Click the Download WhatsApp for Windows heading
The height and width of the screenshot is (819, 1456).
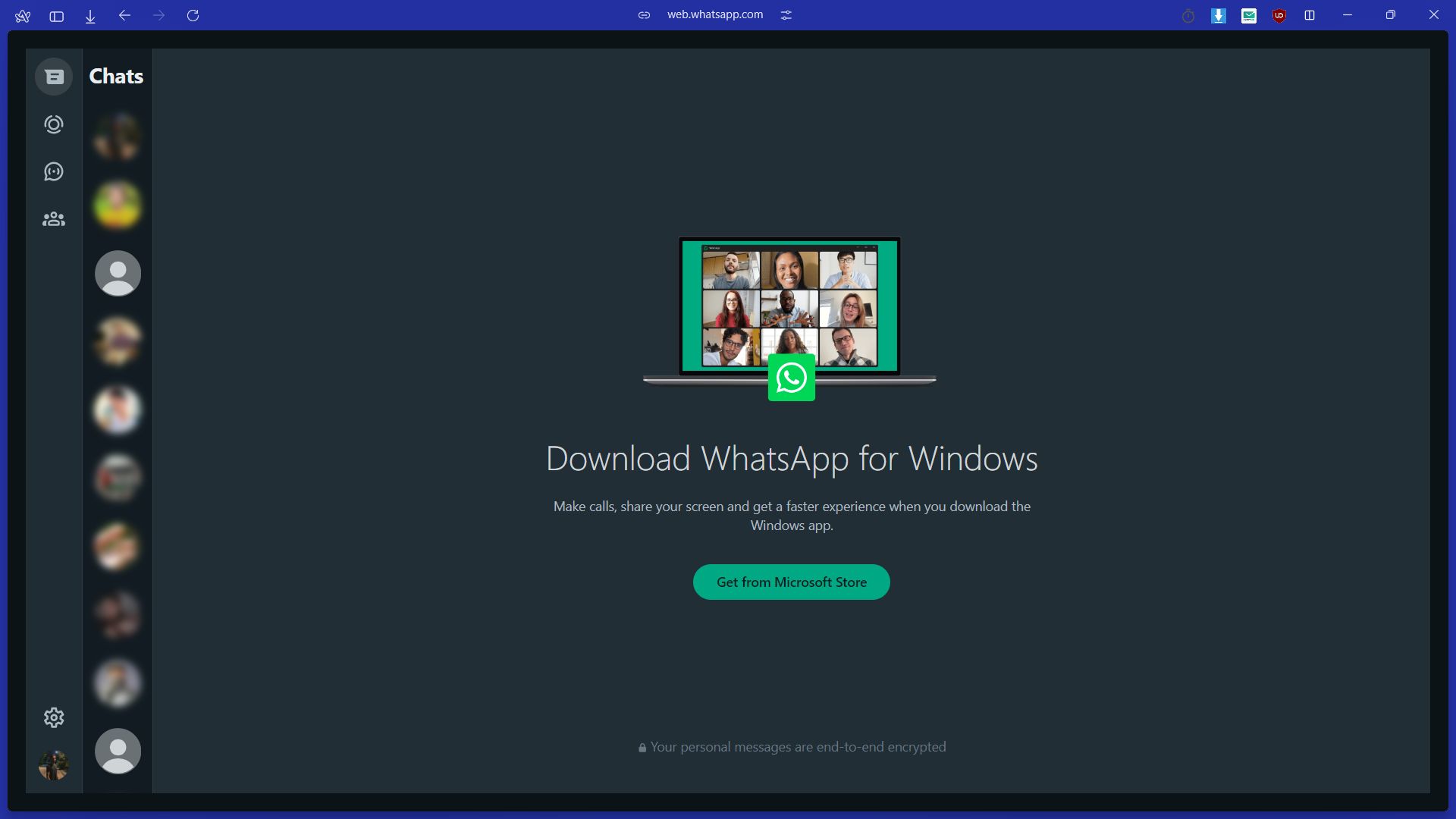792,459
